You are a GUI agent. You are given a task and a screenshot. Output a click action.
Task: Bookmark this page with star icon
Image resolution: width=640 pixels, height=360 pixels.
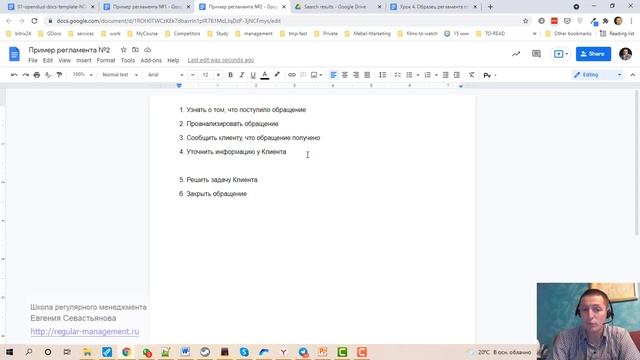[525, 21]
